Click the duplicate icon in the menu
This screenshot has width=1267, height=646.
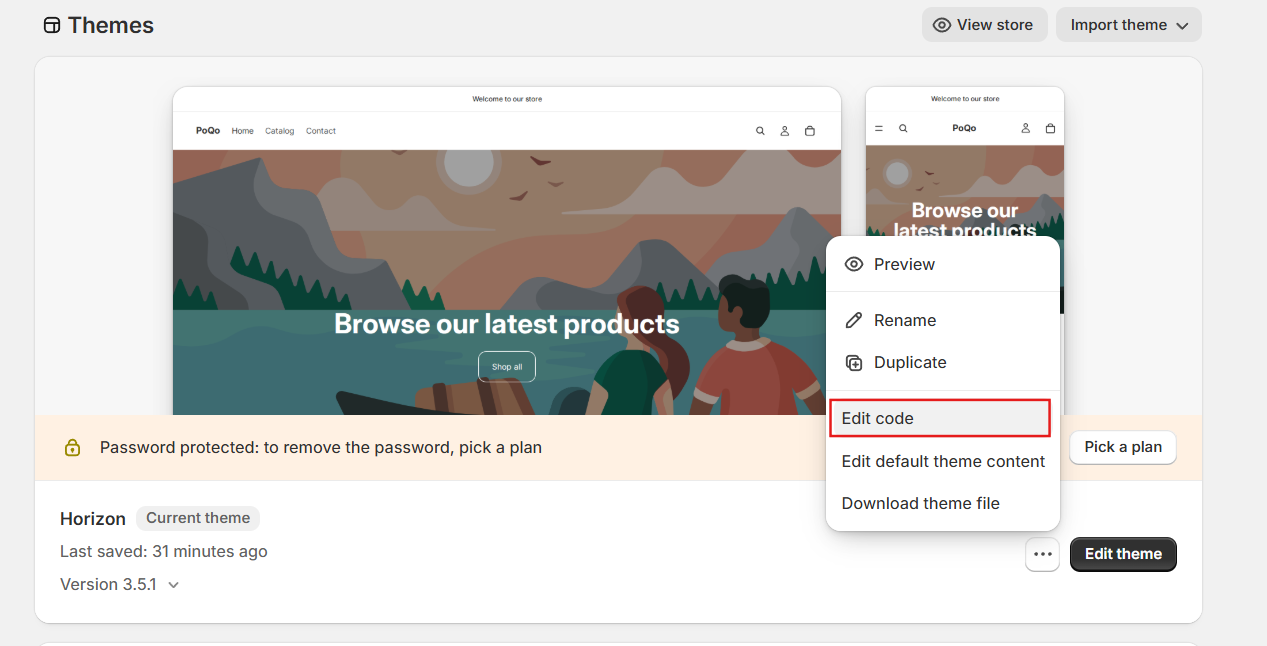(853, 363)
